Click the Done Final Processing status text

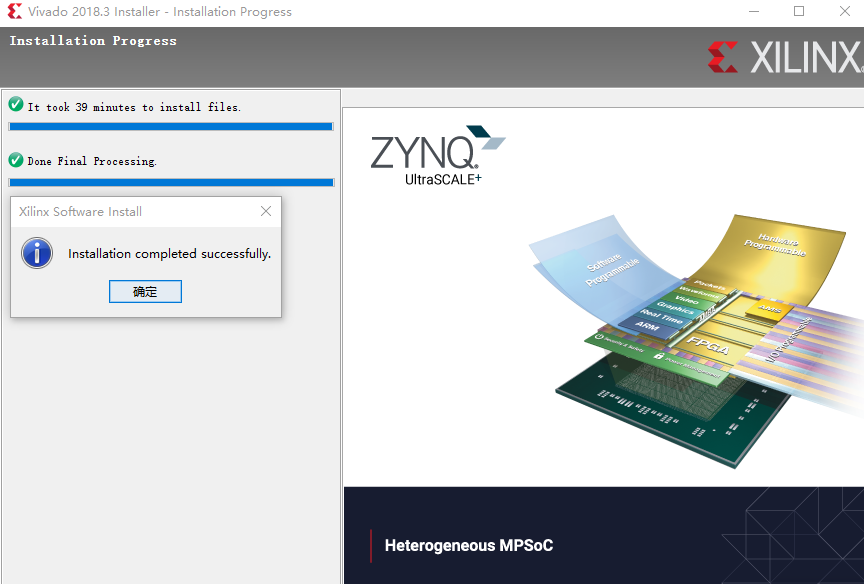tap(92, 161)
